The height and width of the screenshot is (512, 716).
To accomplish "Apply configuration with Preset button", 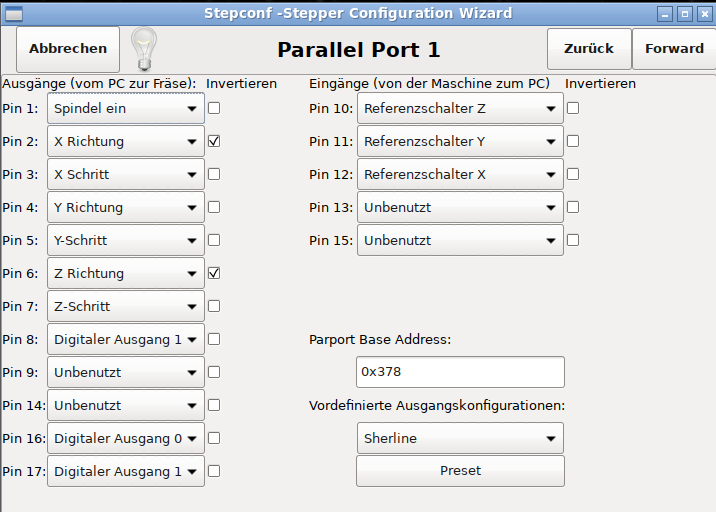I will pyautogui.click(x=460, y=471).
